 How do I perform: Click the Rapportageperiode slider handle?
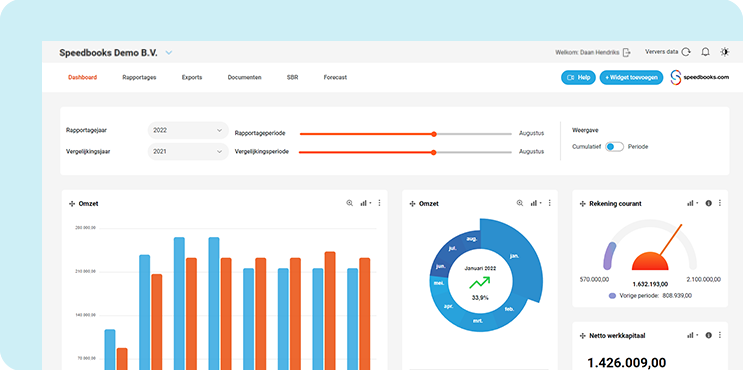click(x=434, y=134)
